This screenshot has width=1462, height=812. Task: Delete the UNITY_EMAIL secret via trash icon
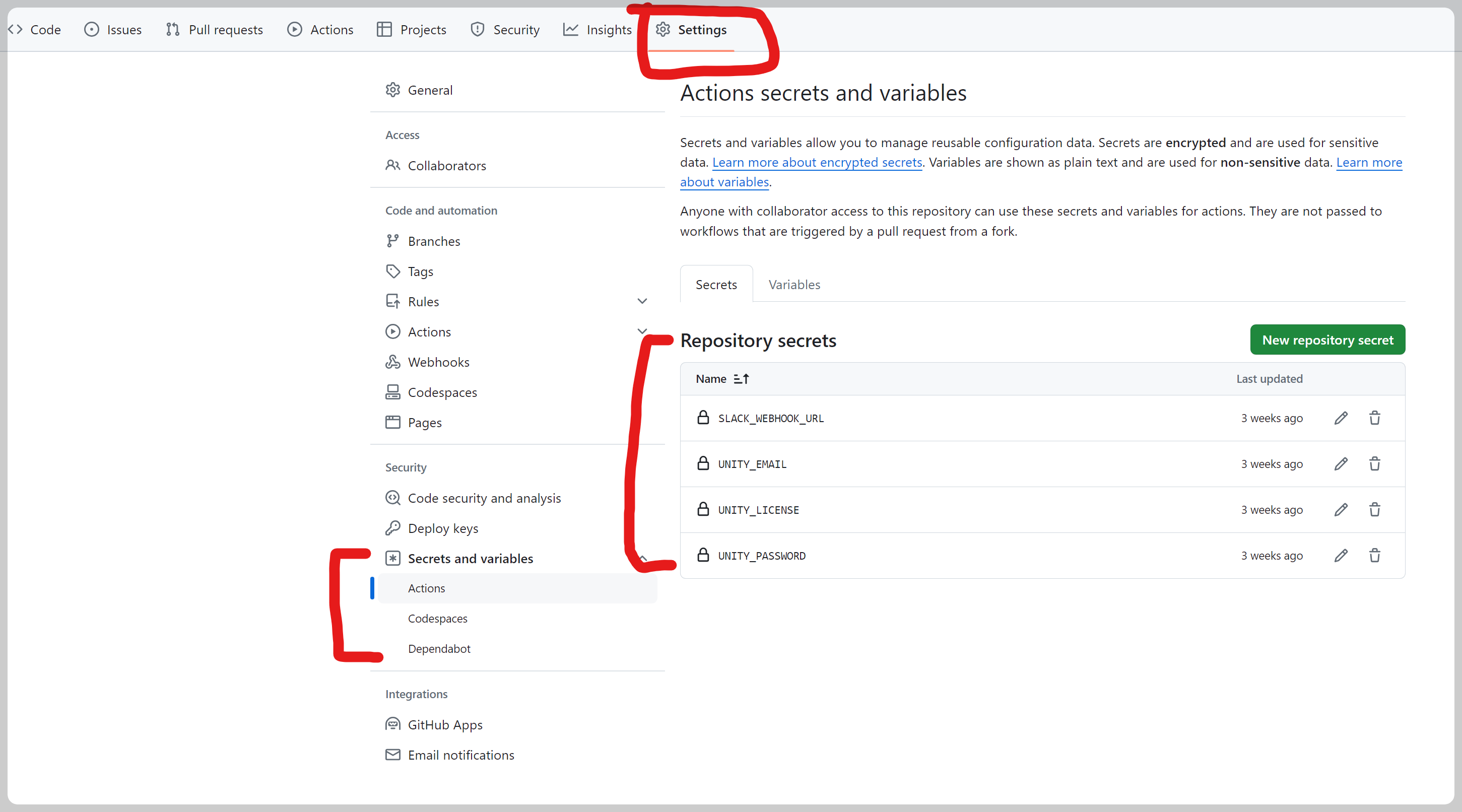click(1374, 464)
